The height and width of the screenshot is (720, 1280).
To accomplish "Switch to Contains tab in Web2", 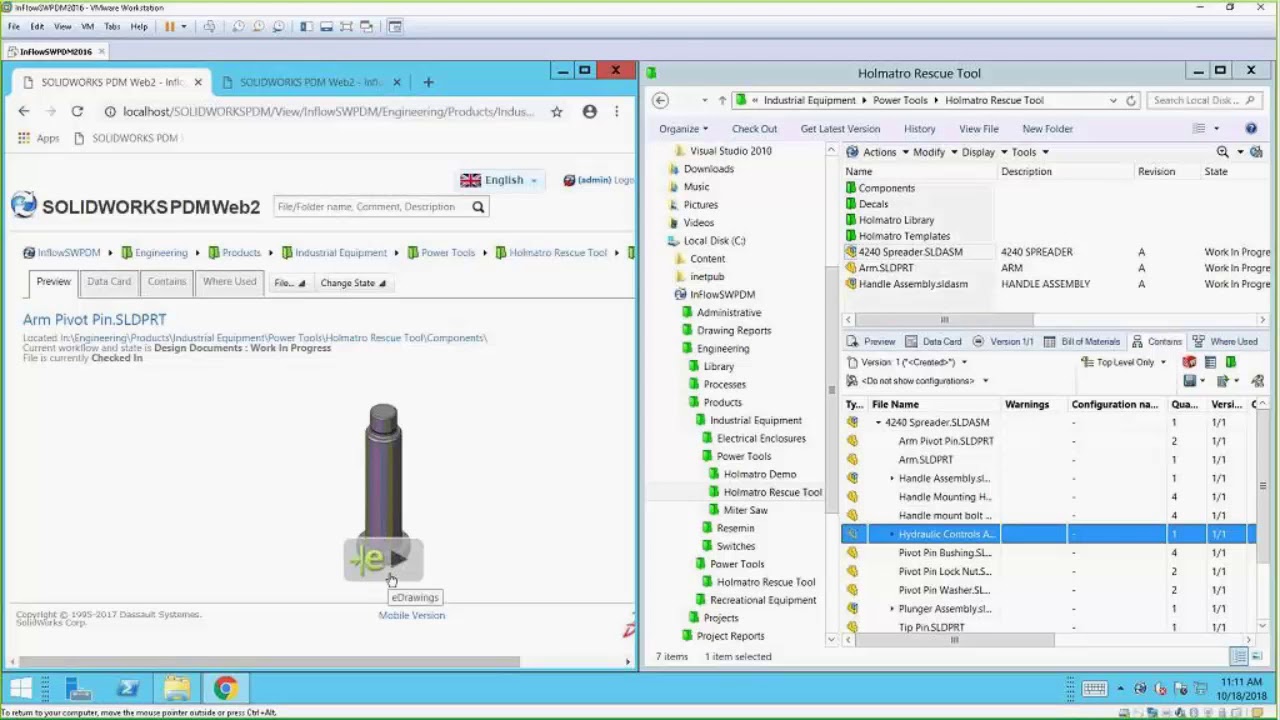I will pyautogui.click(x=167, y=282).
